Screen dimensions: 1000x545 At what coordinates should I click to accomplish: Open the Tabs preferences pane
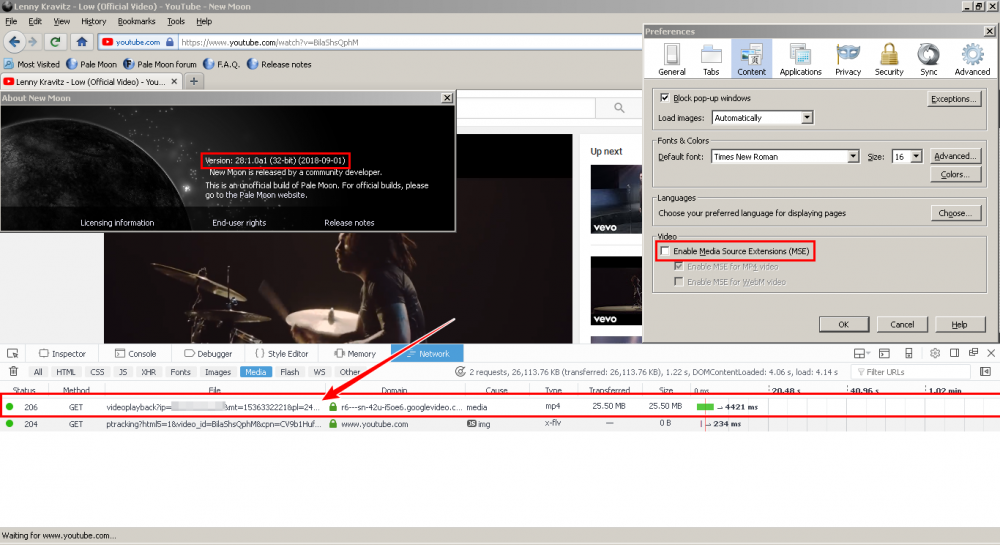point(711,59)
